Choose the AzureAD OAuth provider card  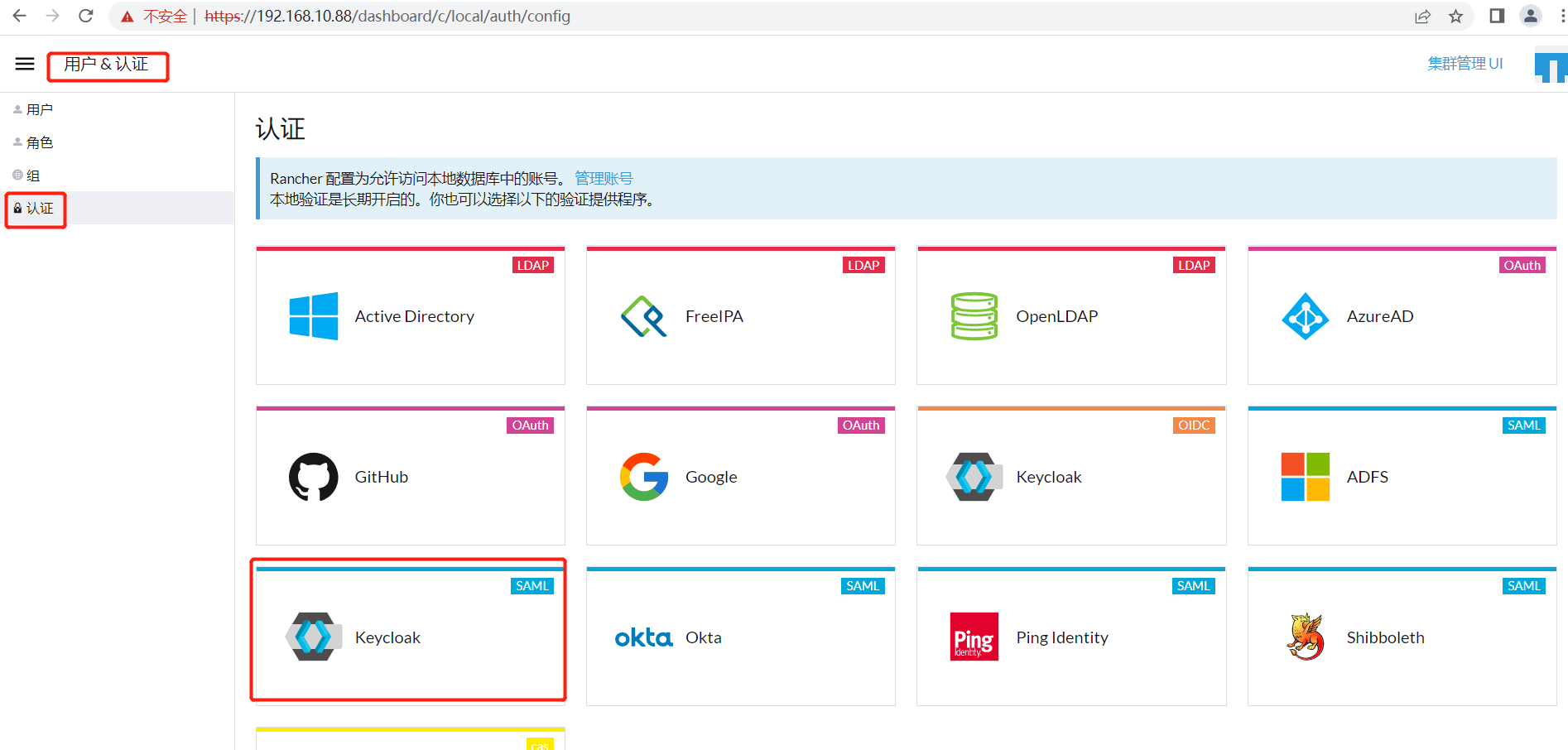[1402, 315]
